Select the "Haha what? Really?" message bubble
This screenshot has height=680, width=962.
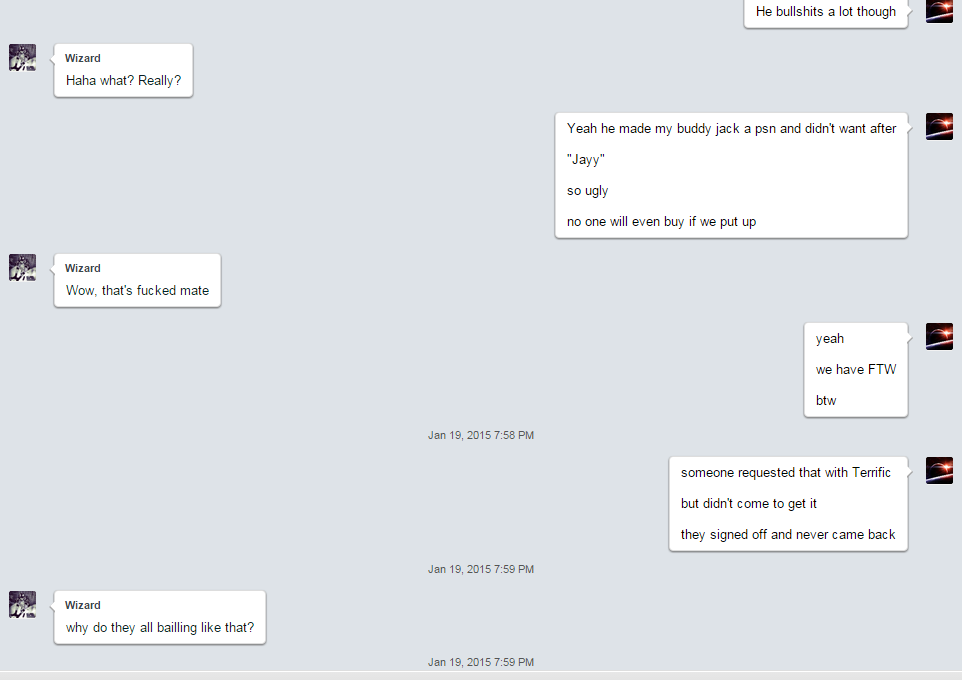pos(123,71)
